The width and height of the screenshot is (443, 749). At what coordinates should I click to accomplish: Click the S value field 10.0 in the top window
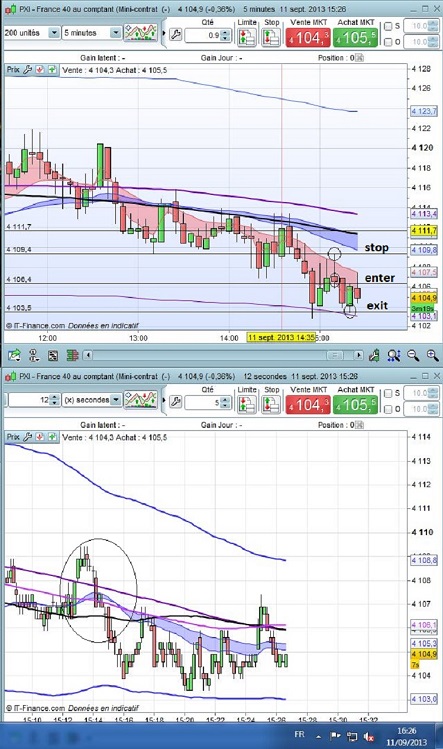421,26
